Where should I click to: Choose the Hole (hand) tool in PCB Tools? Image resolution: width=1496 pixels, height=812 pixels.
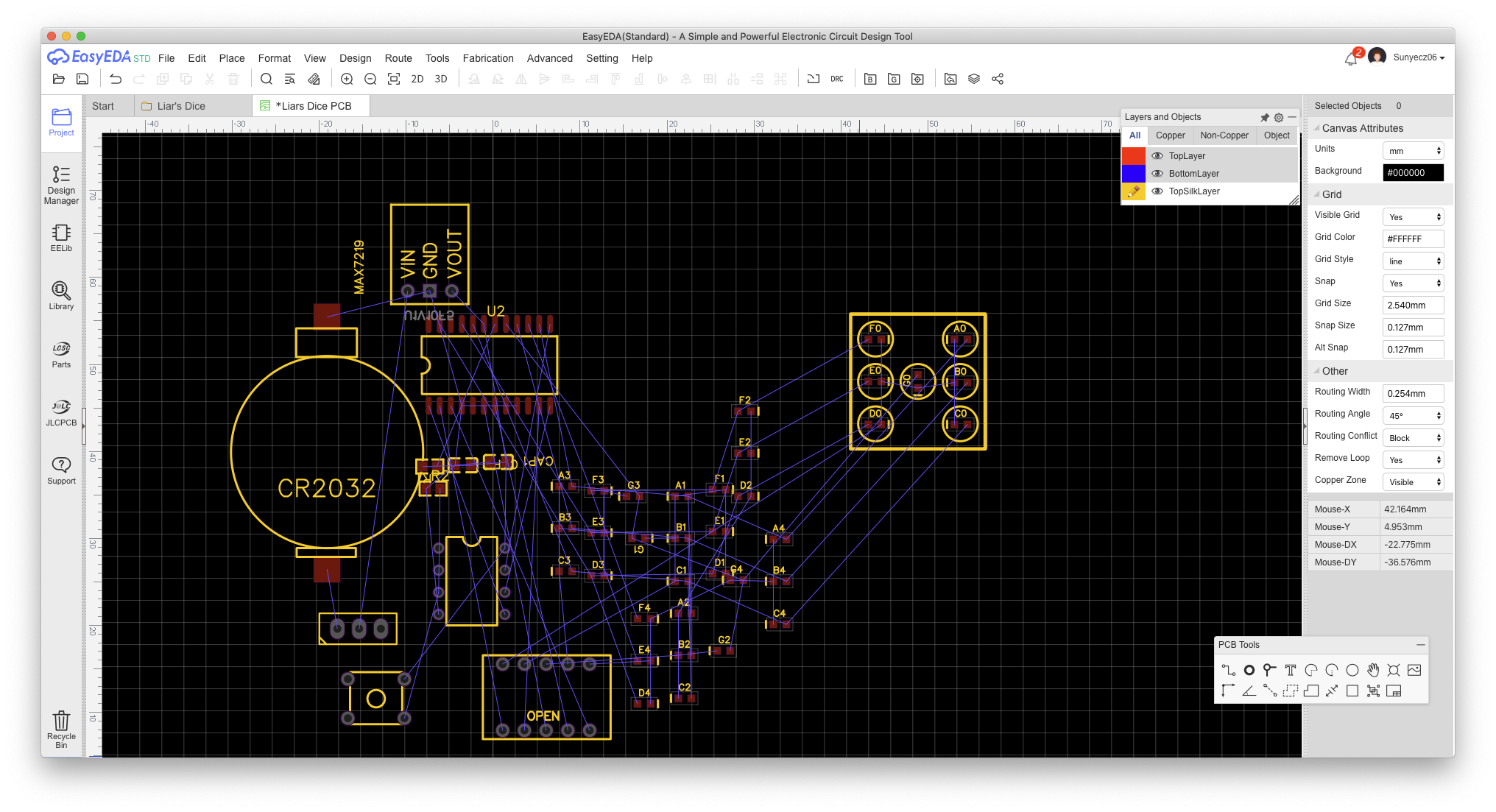click(1373, 670)
